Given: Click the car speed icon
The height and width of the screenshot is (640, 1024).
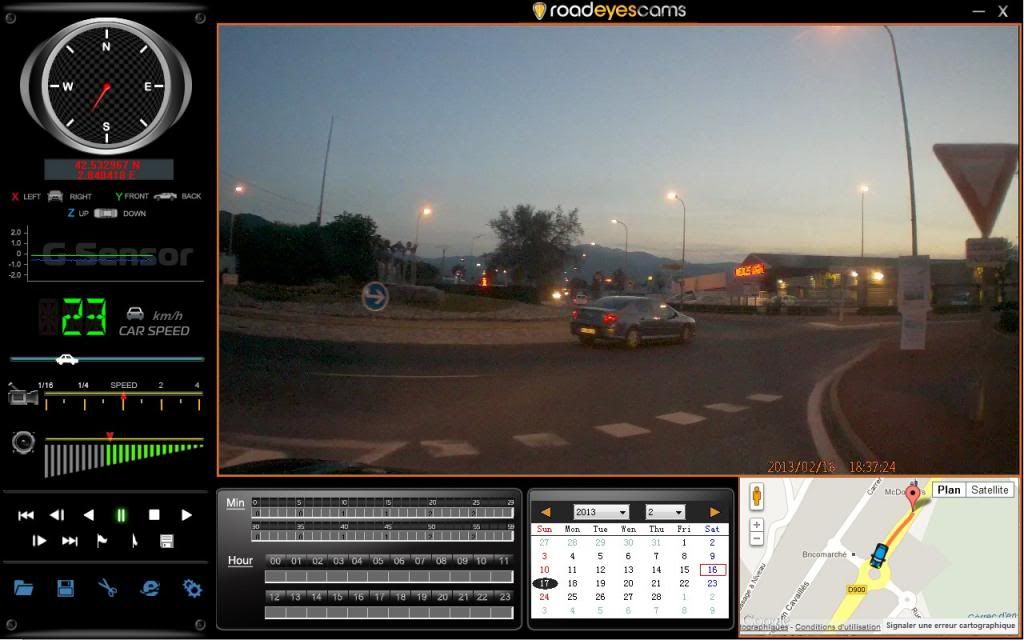Looking at the screenshot, I should pos(135,313).
